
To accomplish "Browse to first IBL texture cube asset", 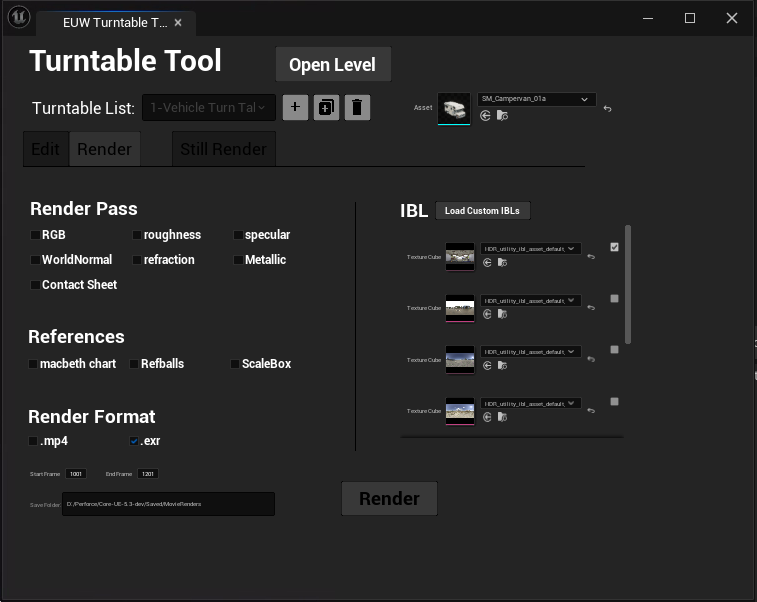I will (x=502, y=263).
